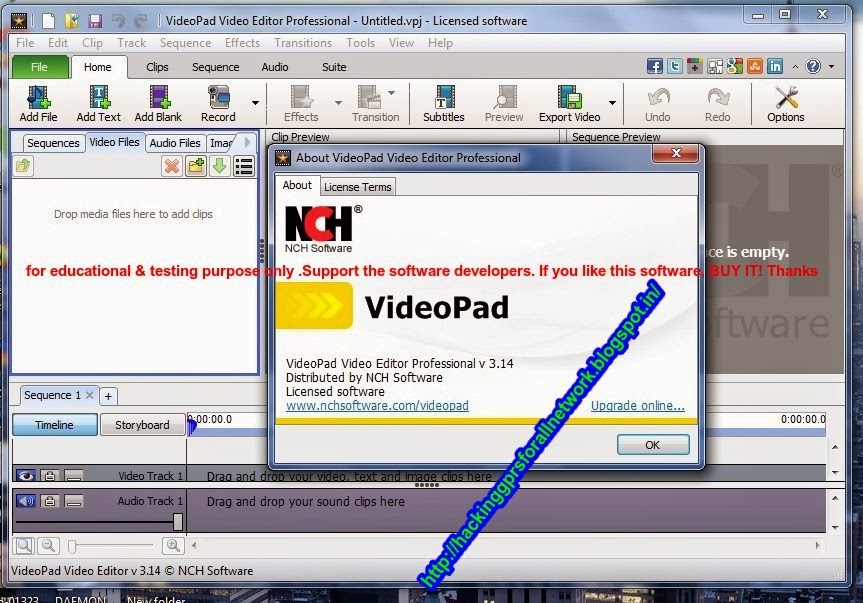This screenshot has height=603, width=863.
Task: Expand the Effects dropdown arrow
Action: click(x=338, y=103)
